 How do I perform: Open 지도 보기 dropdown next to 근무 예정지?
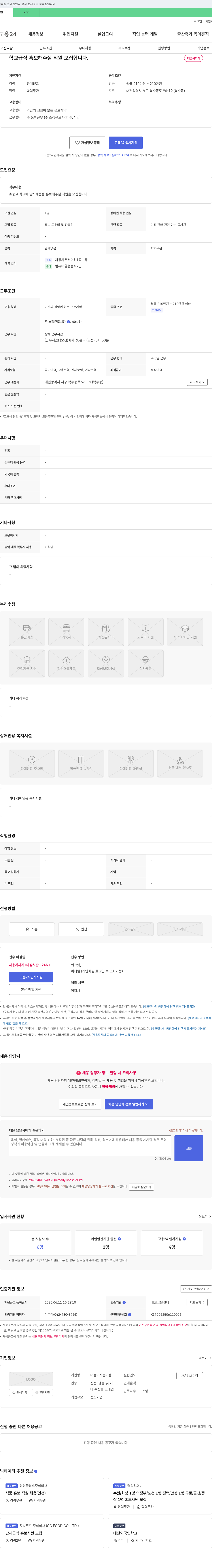pos(197,382)
